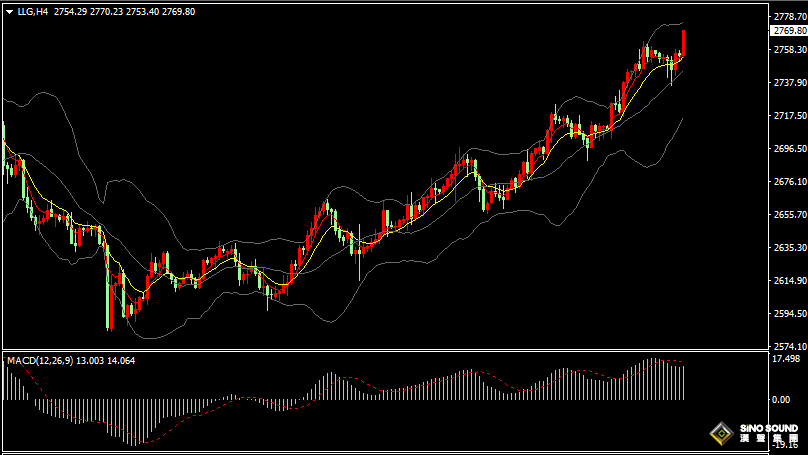Image resolution: width=808 pixels, height=455 pixels.
Task: Click the latest tall red candle at right edge
Action: [684, 43]
